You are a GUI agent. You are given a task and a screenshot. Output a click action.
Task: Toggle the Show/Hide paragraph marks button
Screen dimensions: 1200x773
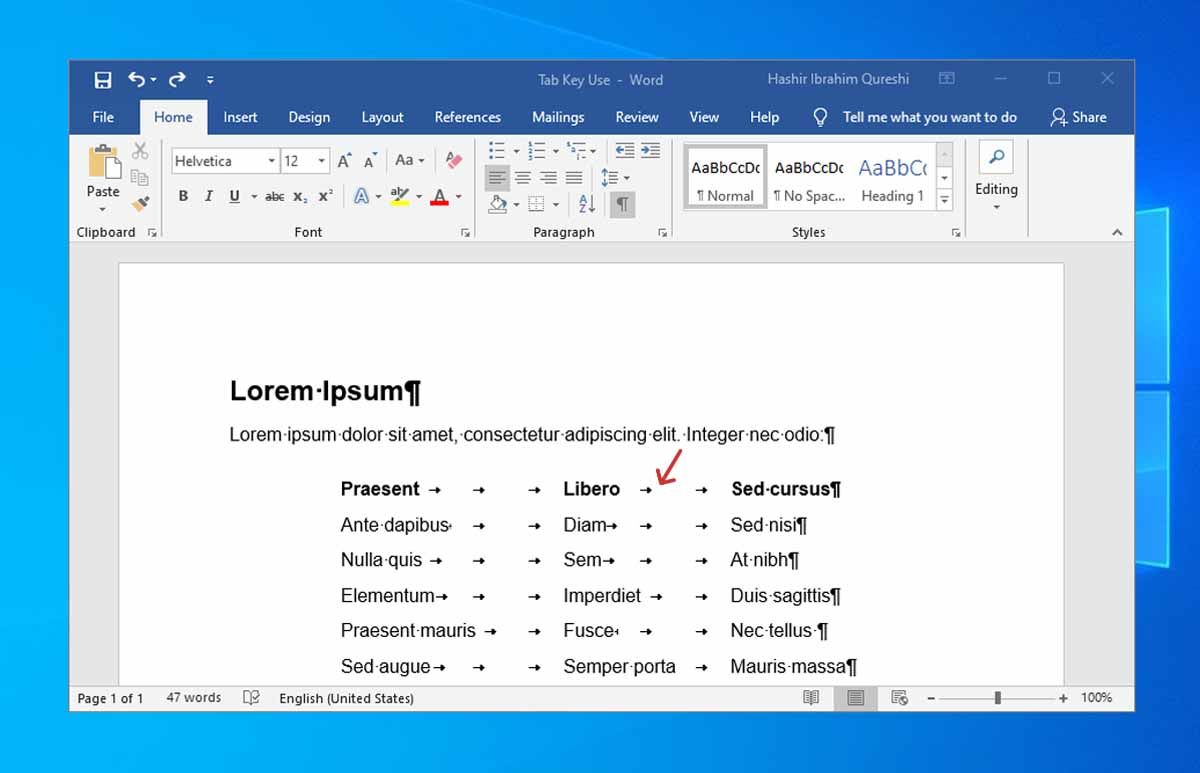click(621, 204)
